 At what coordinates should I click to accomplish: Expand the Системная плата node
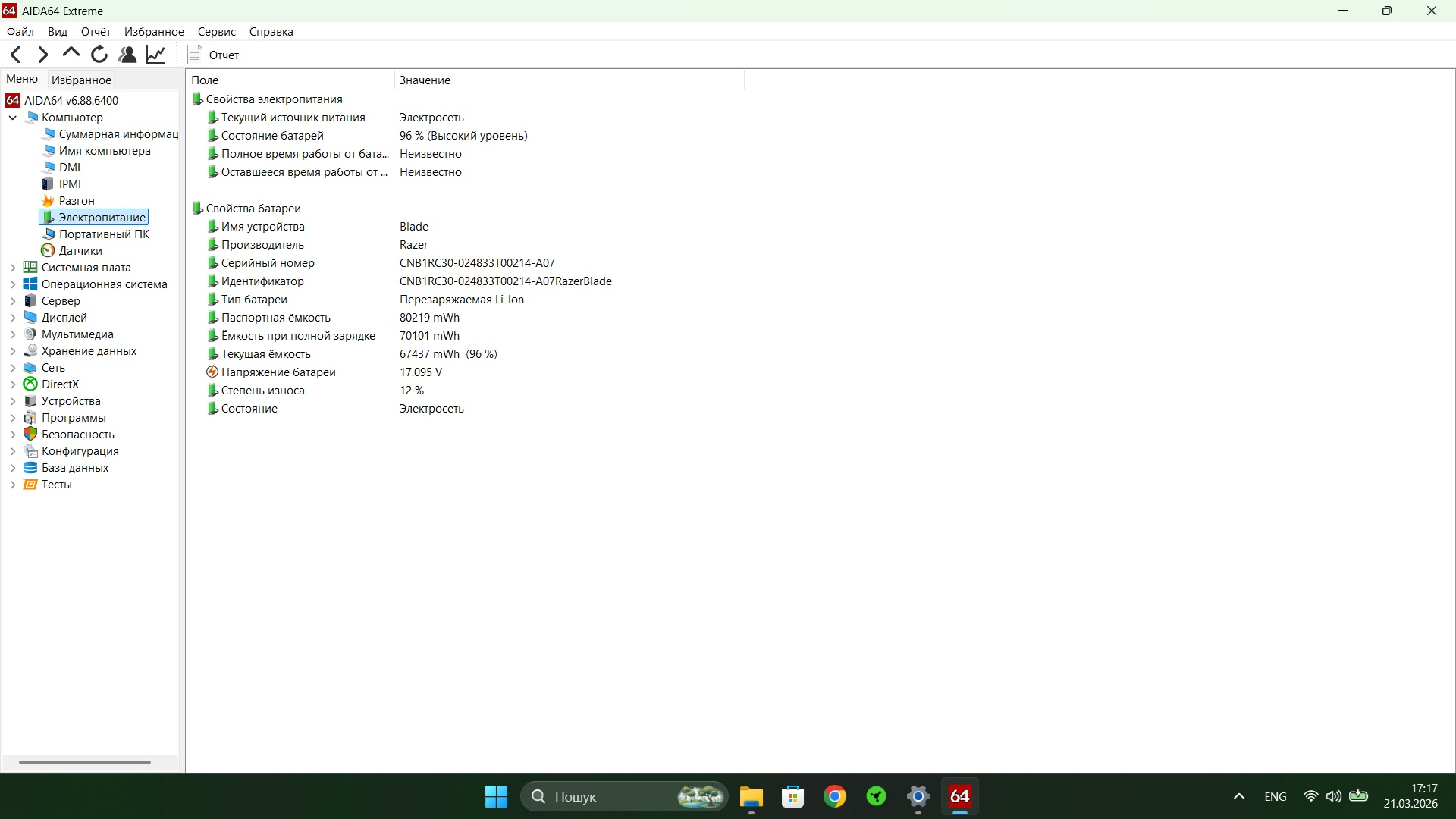(13, 268)
